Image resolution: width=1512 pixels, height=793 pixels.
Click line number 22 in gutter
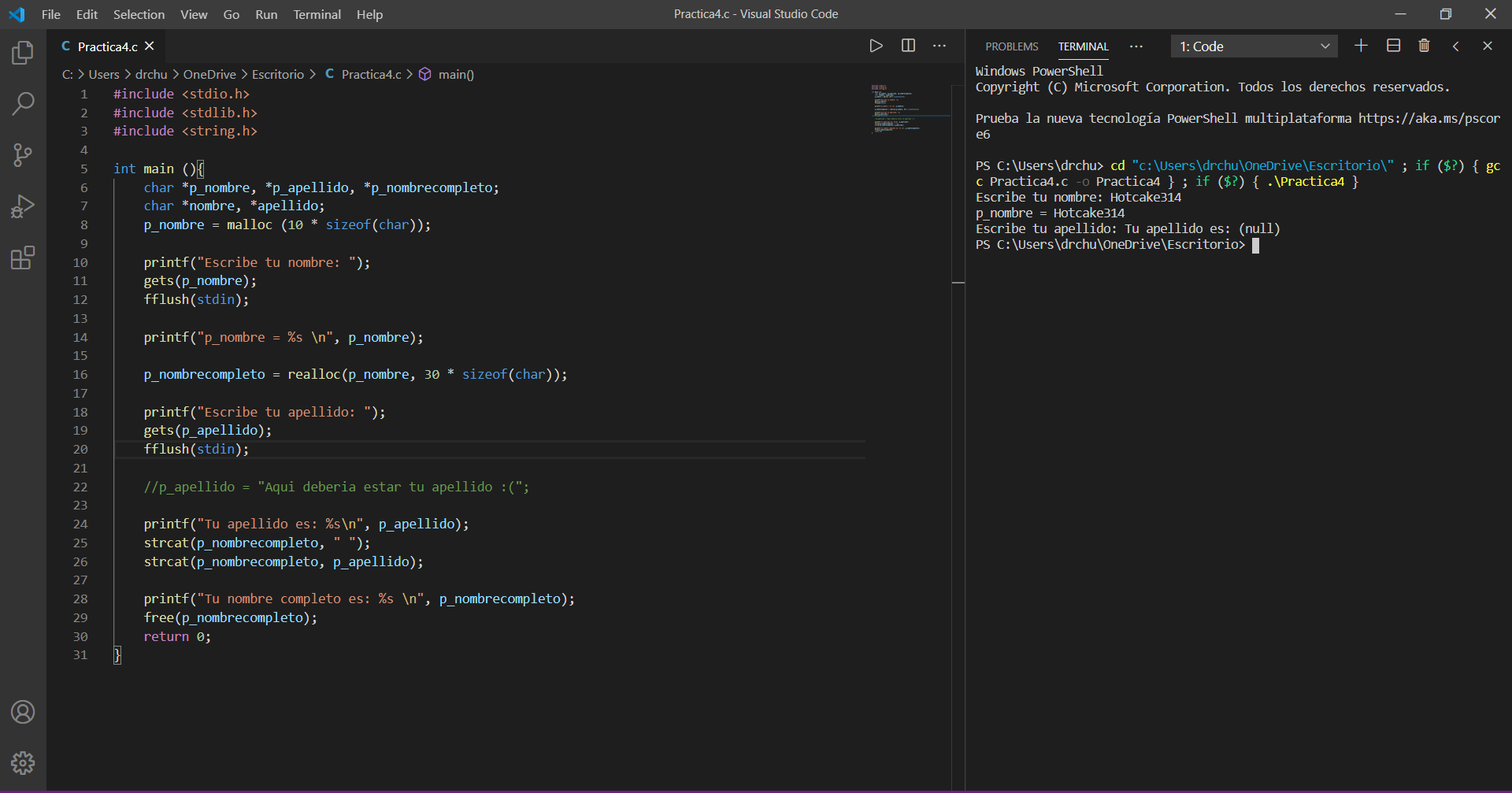tap(80, 487)
